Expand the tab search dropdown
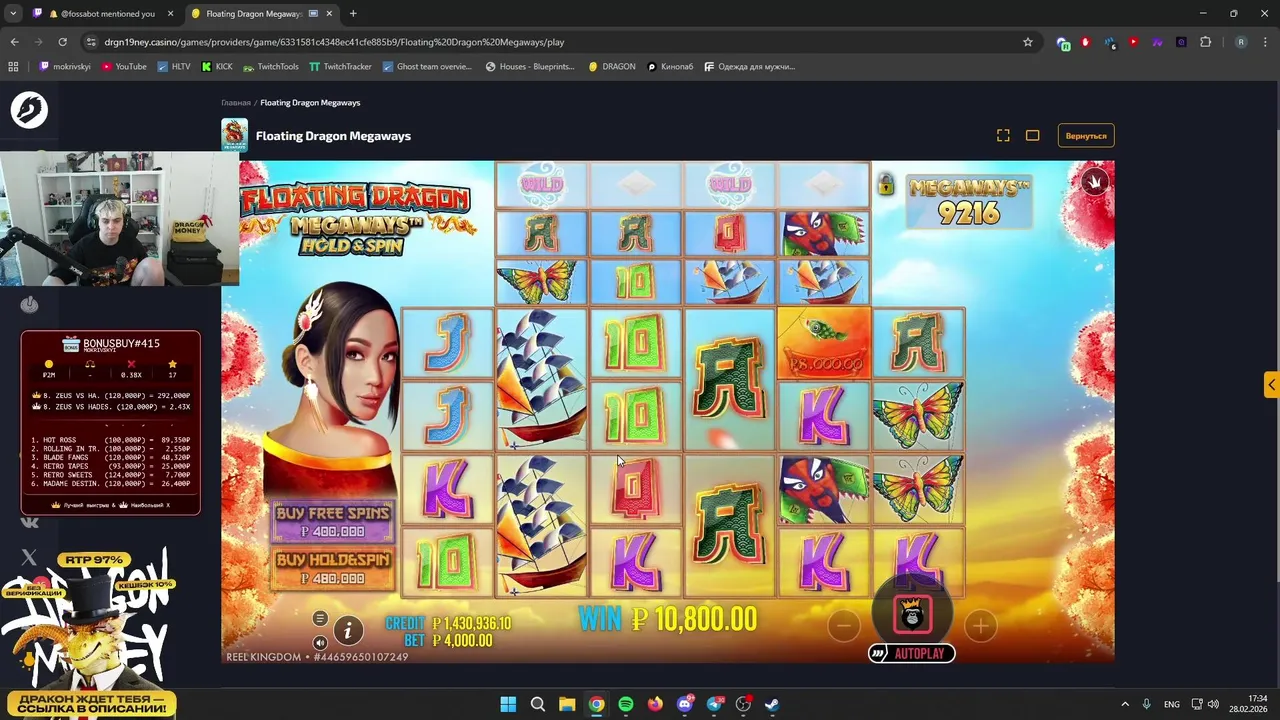 tap(13, 14)
